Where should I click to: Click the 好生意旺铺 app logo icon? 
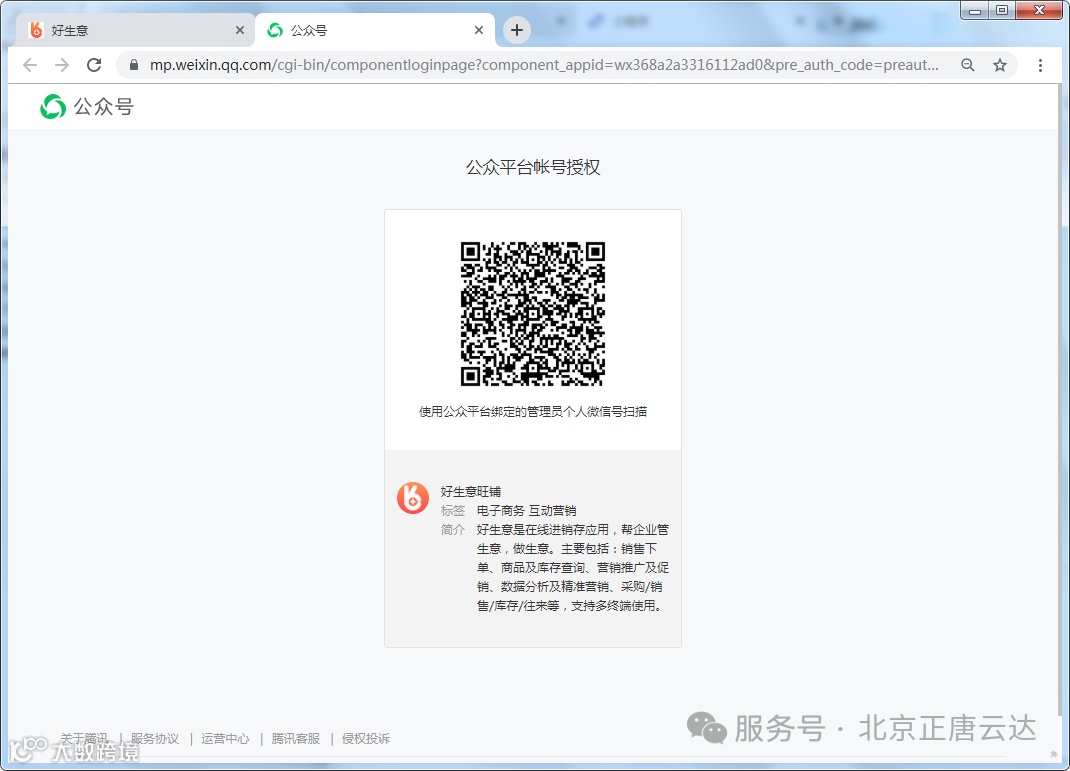pyautogui.click(x=413, y=498)
